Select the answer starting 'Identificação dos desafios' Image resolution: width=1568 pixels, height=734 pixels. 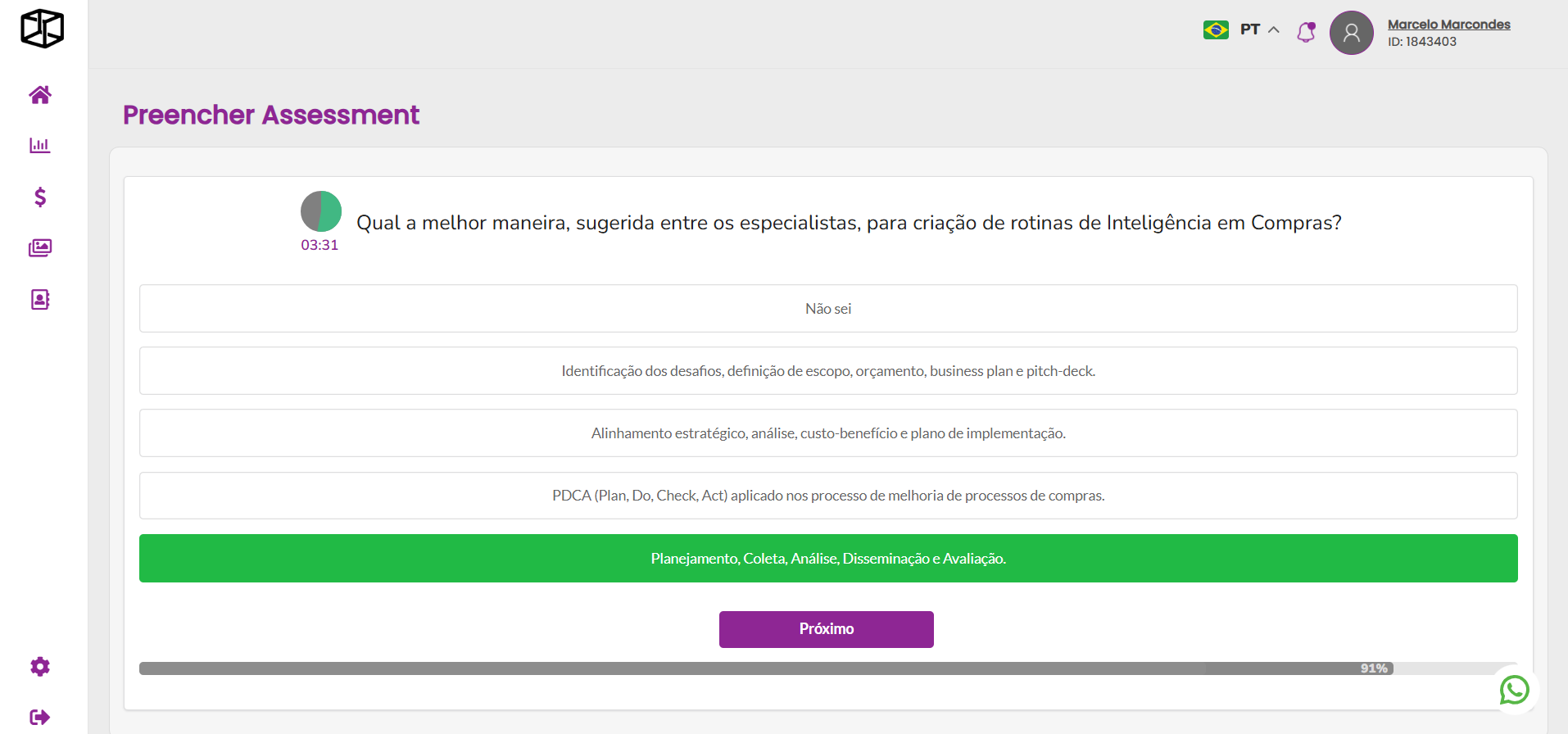tap(828, 370)
